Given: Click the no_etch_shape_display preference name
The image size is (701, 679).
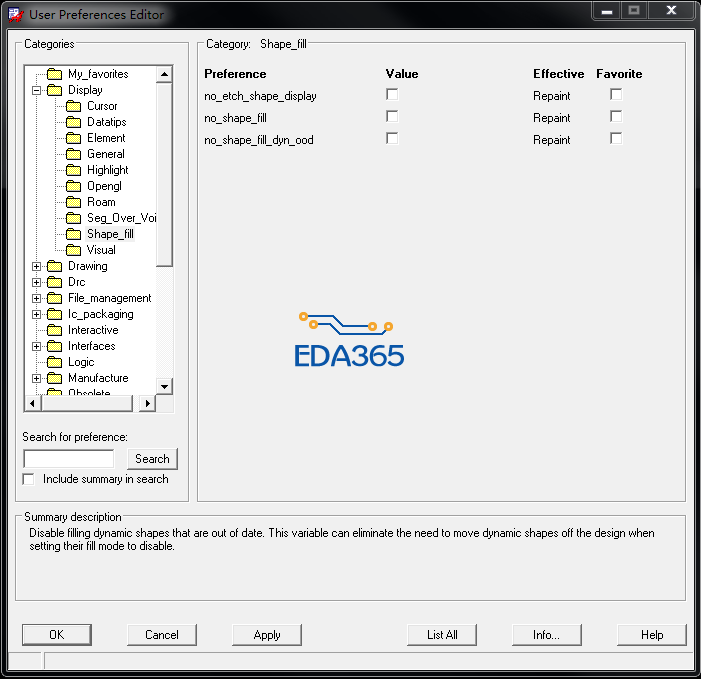Looking at the screenshot, I should 260,96.
